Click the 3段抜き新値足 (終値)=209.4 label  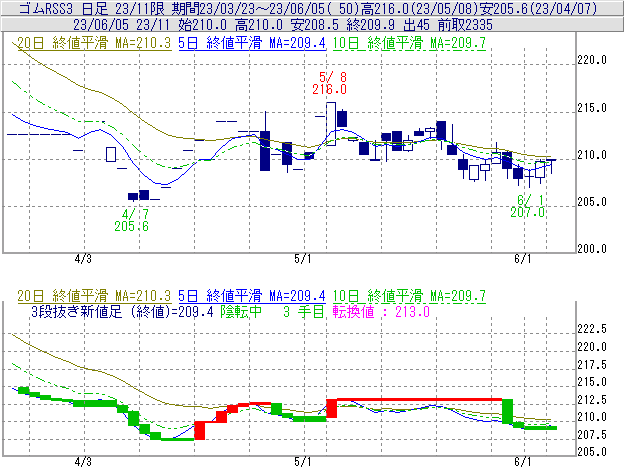pos(122,311)
